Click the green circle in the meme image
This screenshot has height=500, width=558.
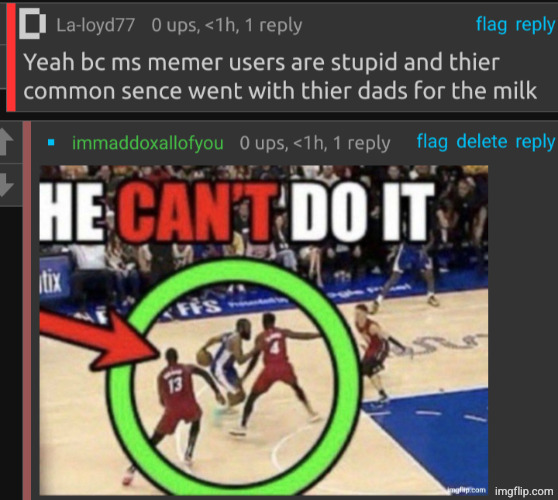tap(235, 377)
